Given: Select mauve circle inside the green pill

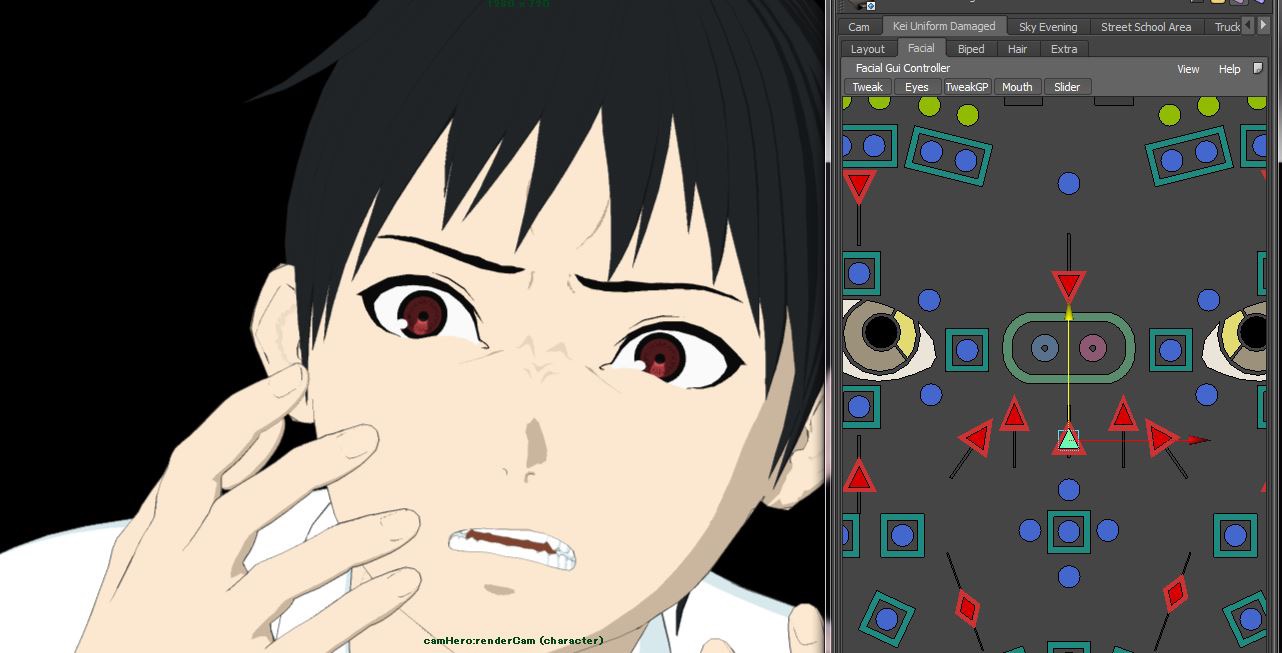Looking at the screenshot, I should tap(1093, 348).
